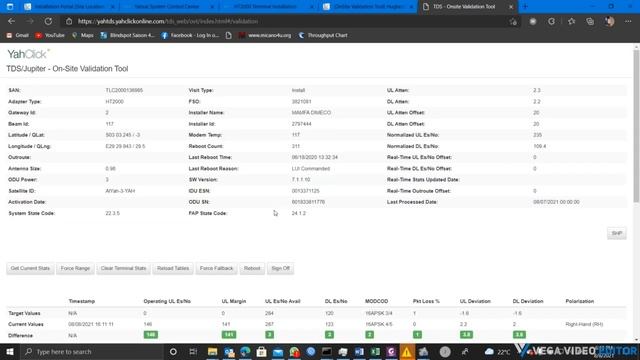Click the address bar URL field
Viewport: 640px width, 360px height.
click(x=286, y=21)
